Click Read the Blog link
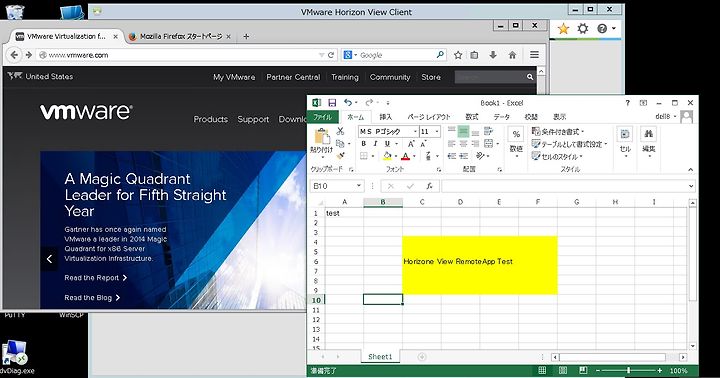Image resolution: width=720 pixels, height=378 pixels. (x=92, y=298)
